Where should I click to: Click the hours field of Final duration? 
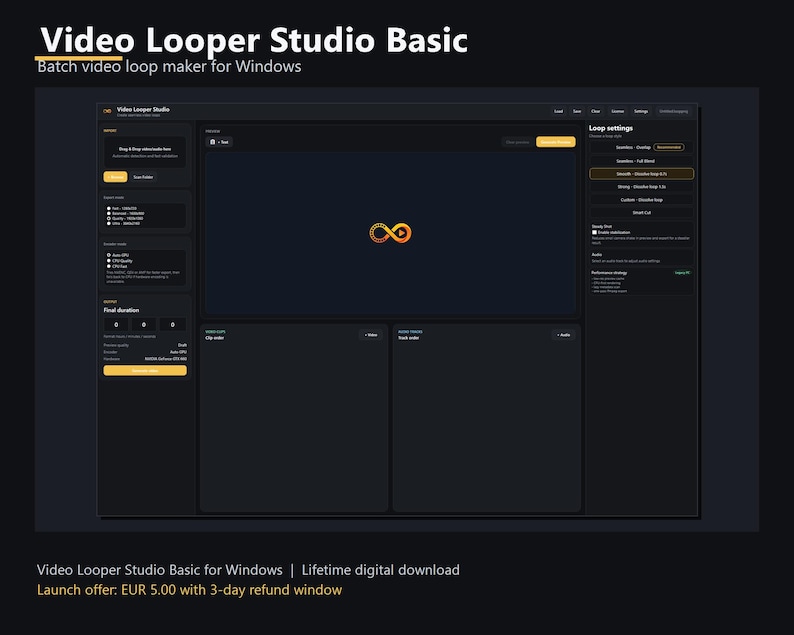click(x=116, y=325)
